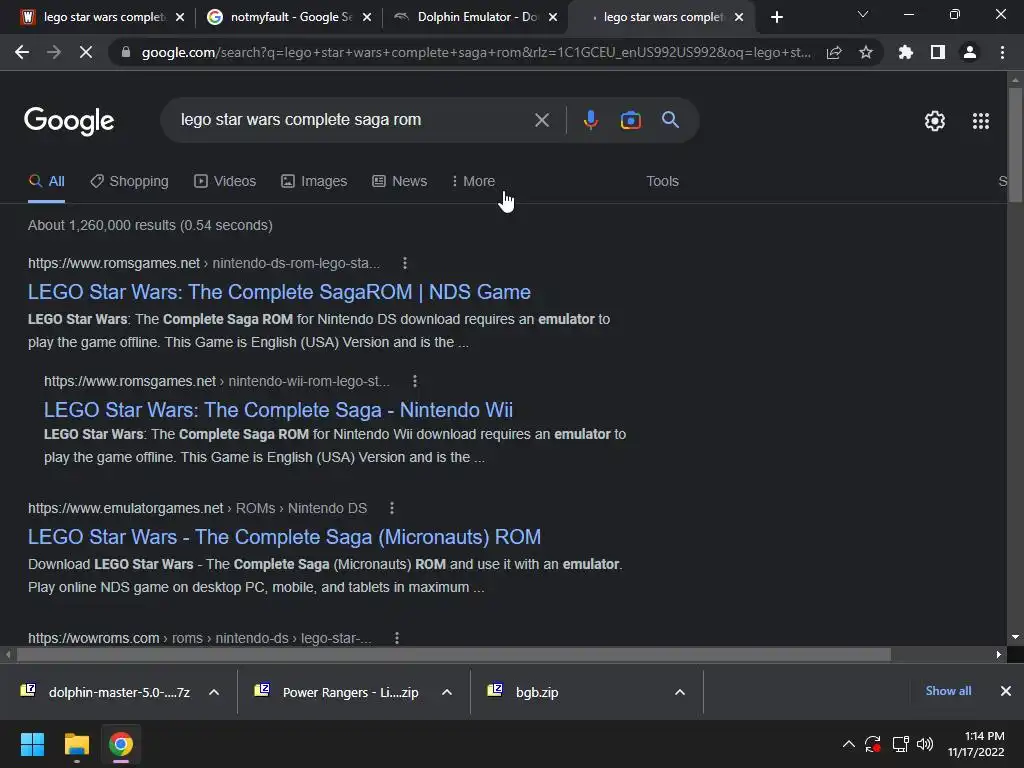
Task: Open options for the emulatorgames.net result
Action: click(x=392, y=508)
